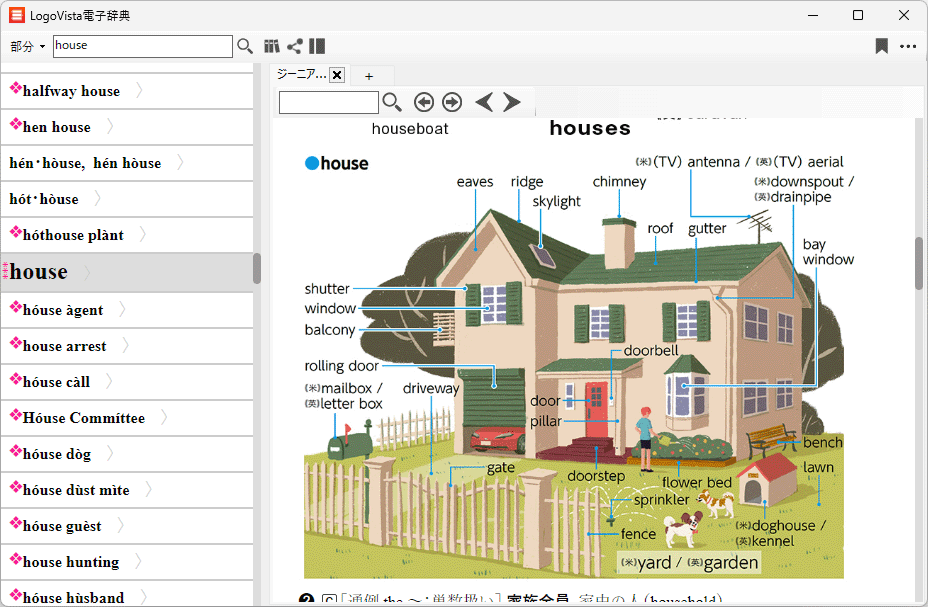The width and height of the screenshot is (928, 607).
Task: Open the bookmark icon at top right
Action: click(x=881, y=46)
